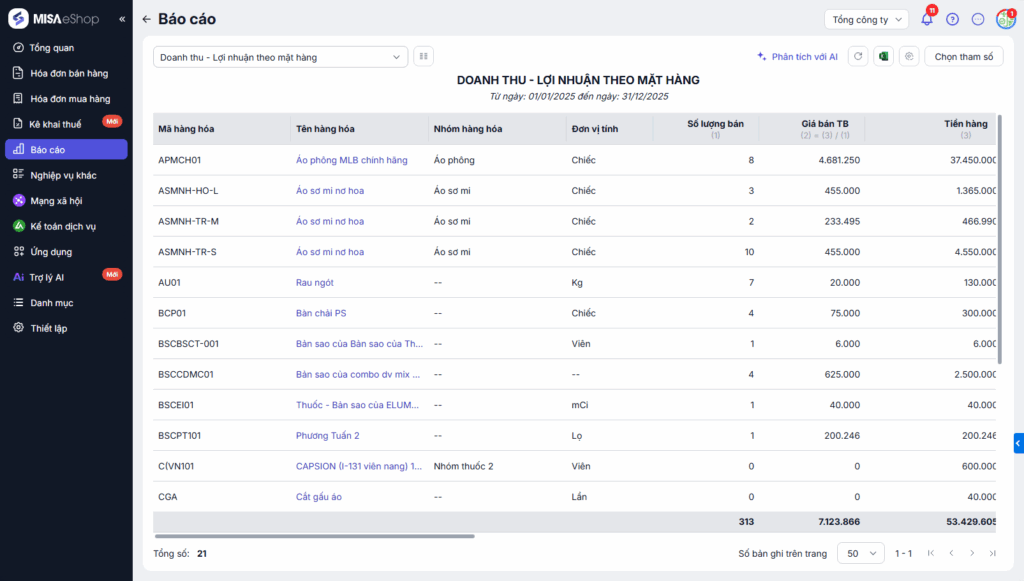Open the notifications bell
Viewport: 1024px width, 581px height.
click(927, 19)
